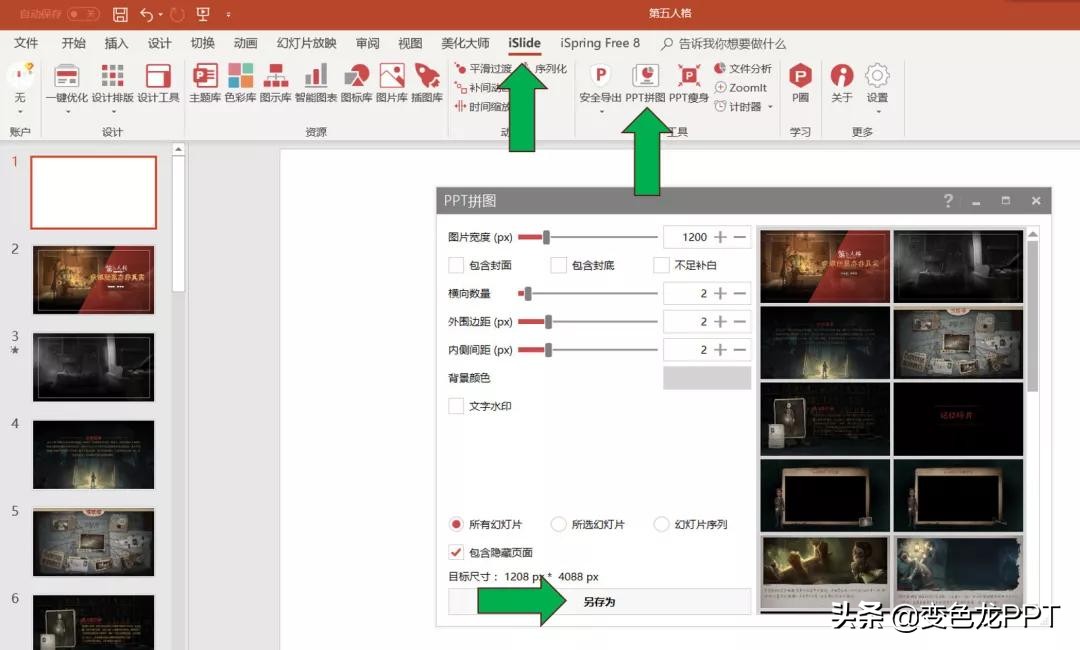The width and height of the screenshot is (1080, 650).
Task: Switch to 动画 Animations tab
Action: tap(245, 43)
